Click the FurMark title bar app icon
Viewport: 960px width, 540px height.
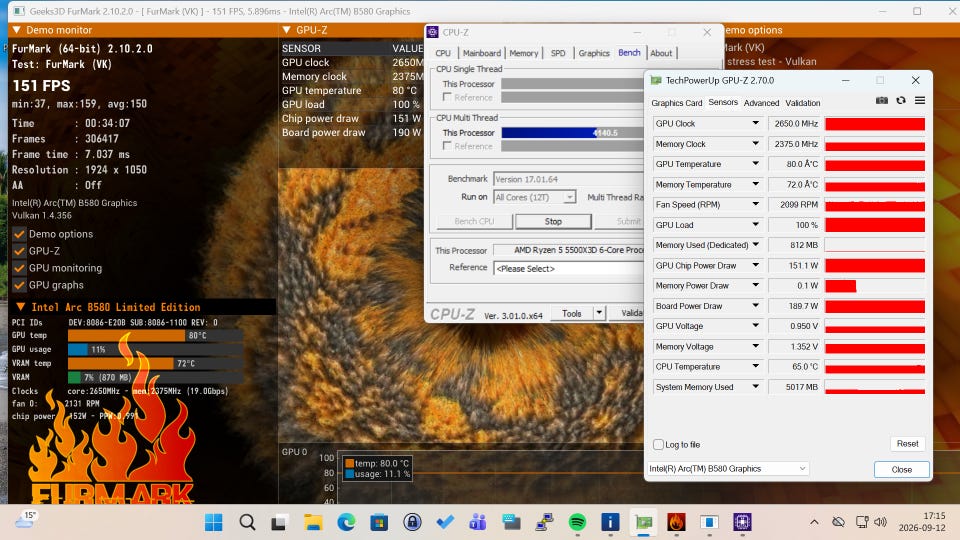19,11
